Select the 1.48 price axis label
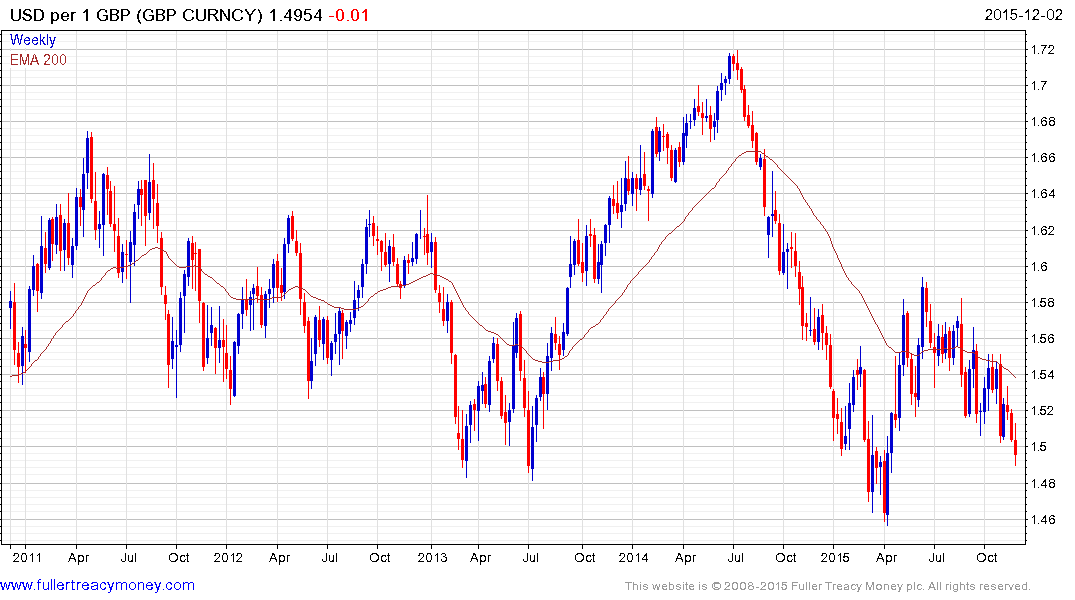 coord(1043,483)
